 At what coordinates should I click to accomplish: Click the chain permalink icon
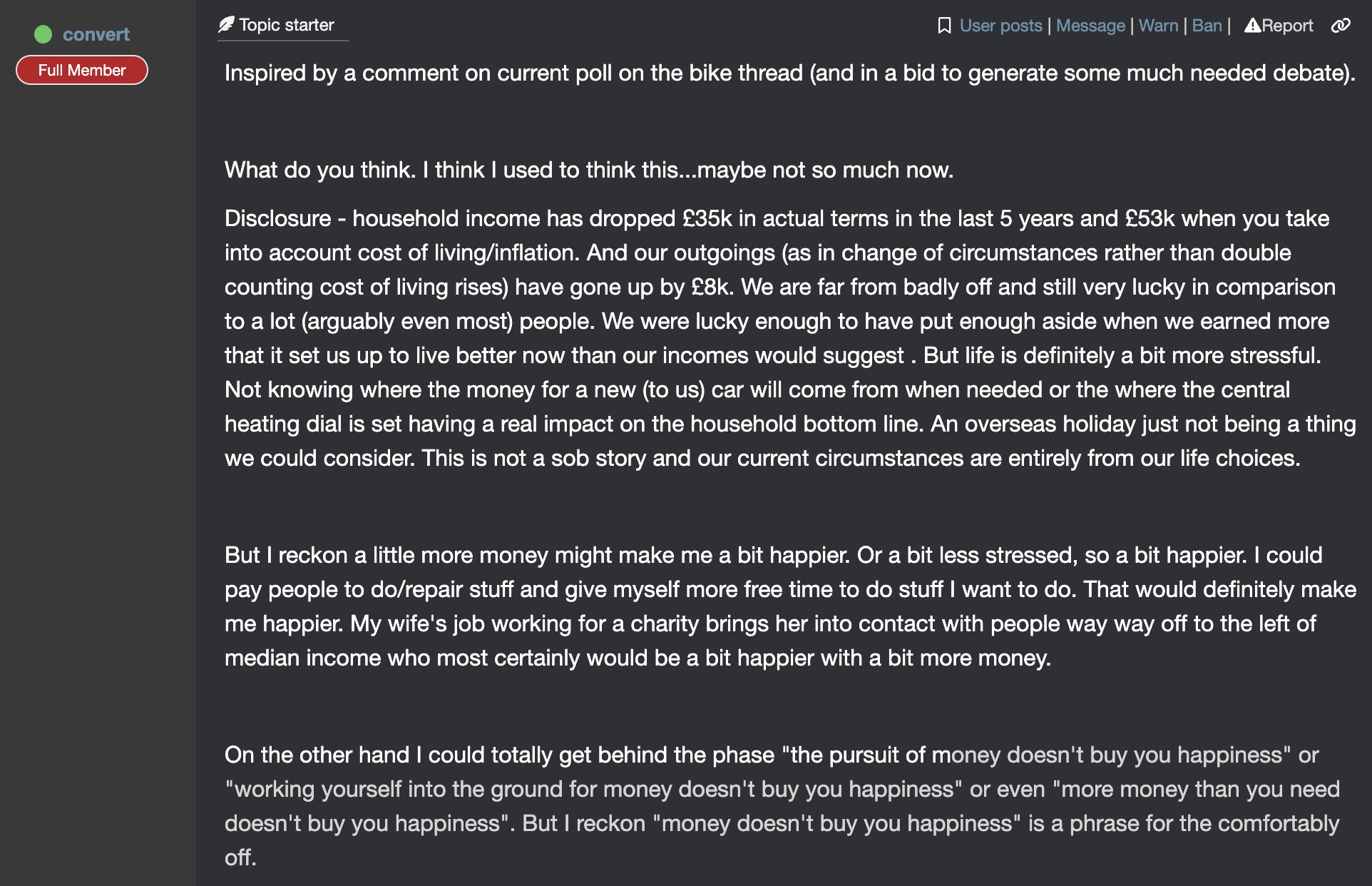(x=1341, y=26)
